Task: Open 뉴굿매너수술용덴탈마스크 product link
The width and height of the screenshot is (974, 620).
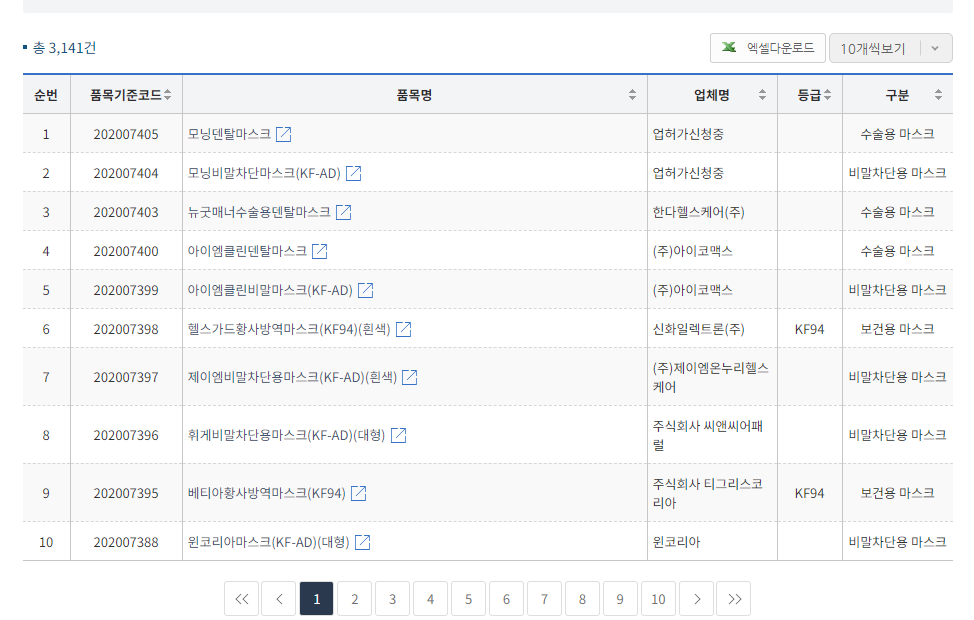Action: pyautogui.click(x=259, y=212)
